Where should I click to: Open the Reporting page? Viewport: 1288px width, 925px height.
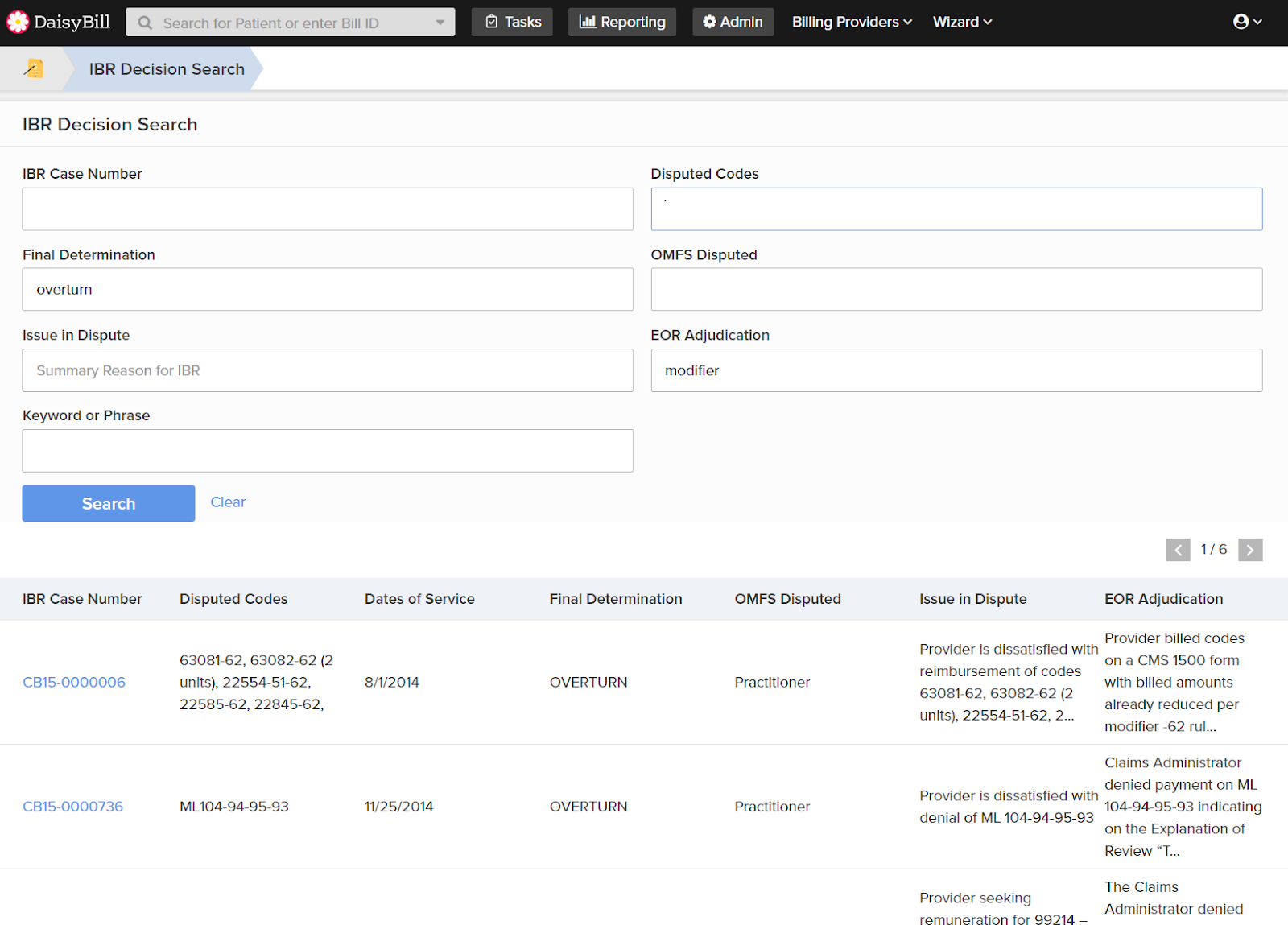pos(622,22)
